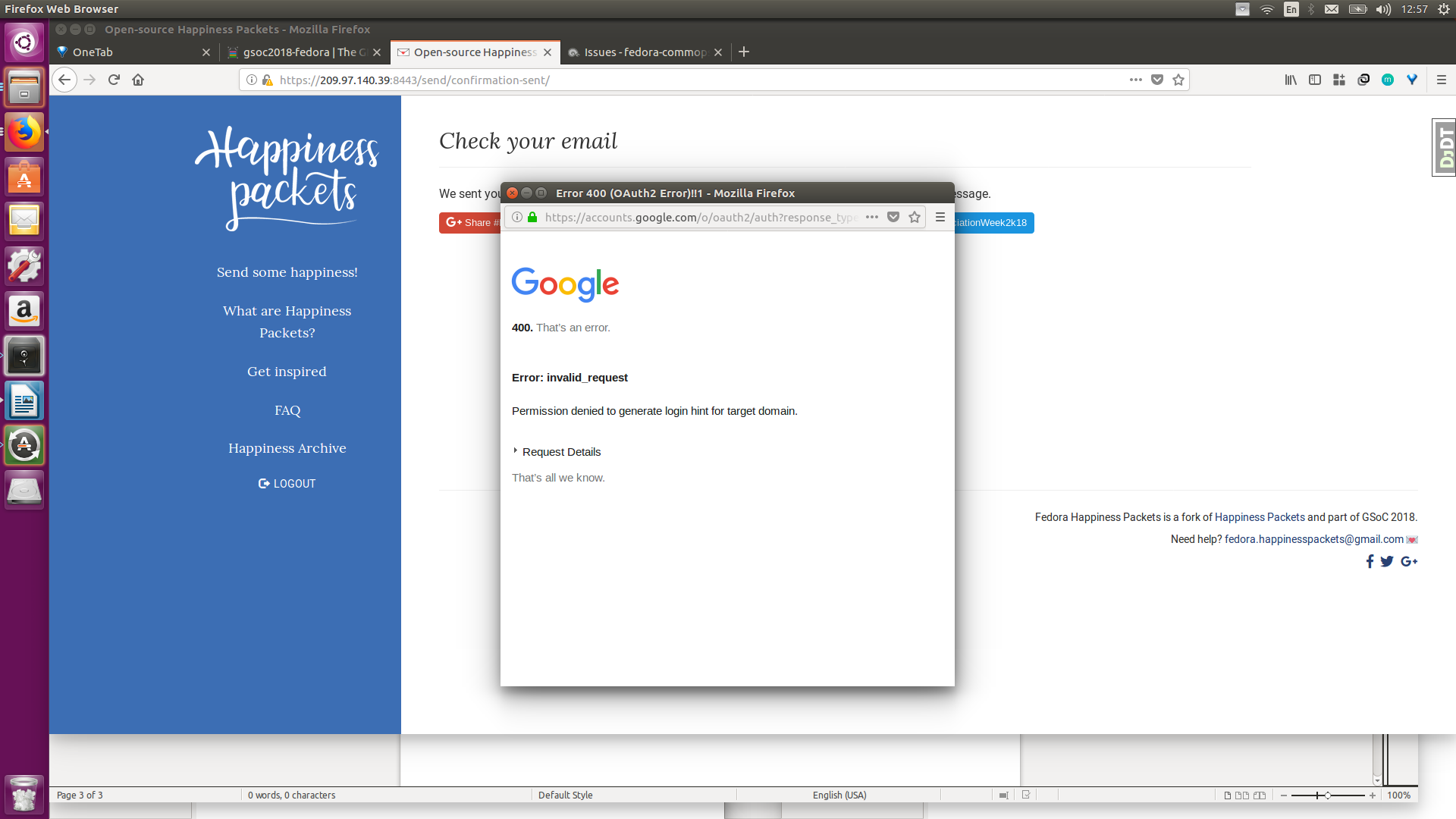The image size is (1456, 819).
Task: Open the Wi-Fi network indicator
Action: click(1267, 9)
